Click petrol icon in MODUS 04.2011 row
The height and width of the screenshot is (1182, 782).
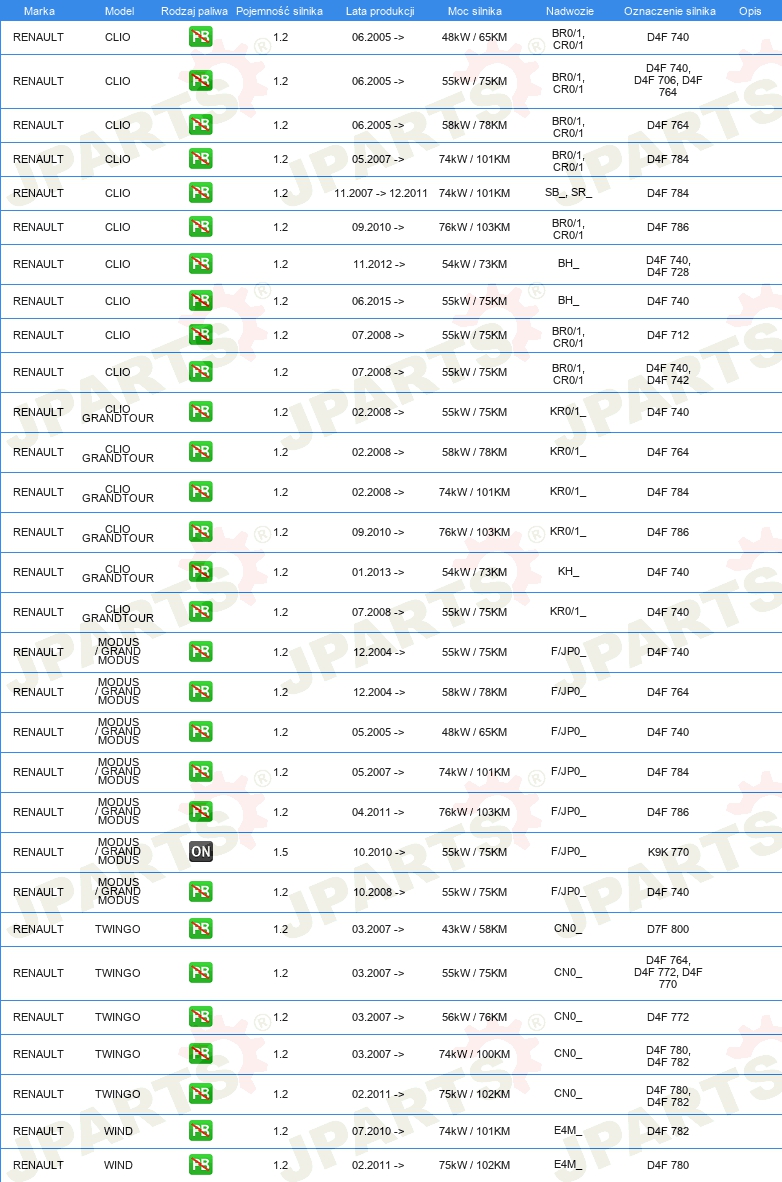(201, 812)
